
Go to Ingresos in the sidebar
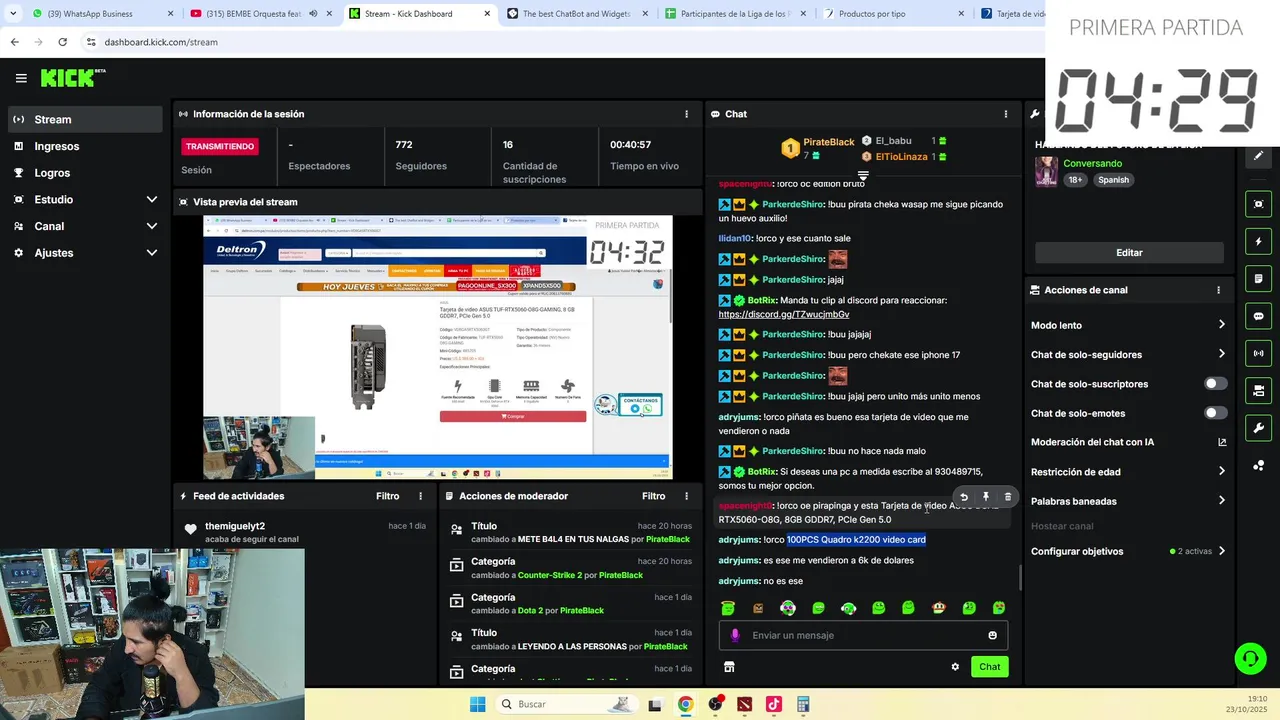pyautogui.click(x=84, y=146)
